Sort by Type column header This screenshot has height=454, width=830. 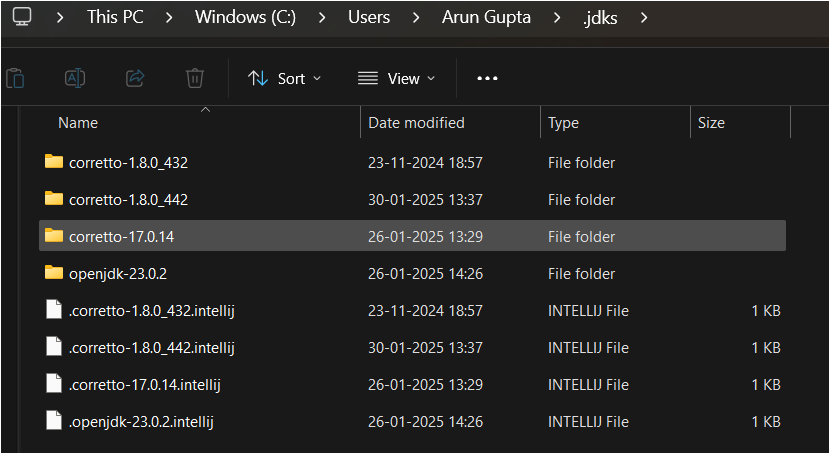[563, 123]
